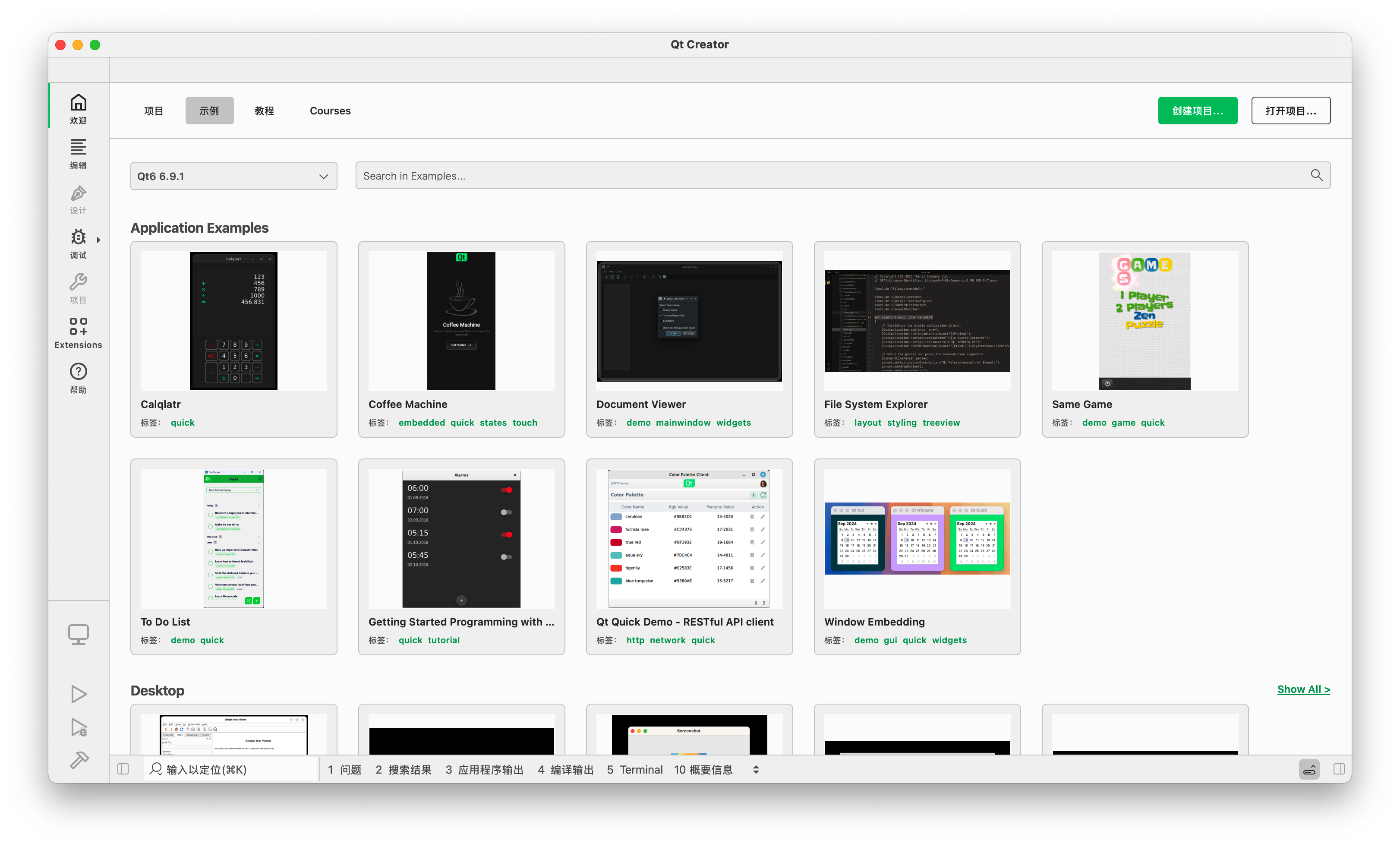The height and width of the screenshot is (847, 1400).
Task: Open the Same Game example thumbnail
Action: point(1145,321)
